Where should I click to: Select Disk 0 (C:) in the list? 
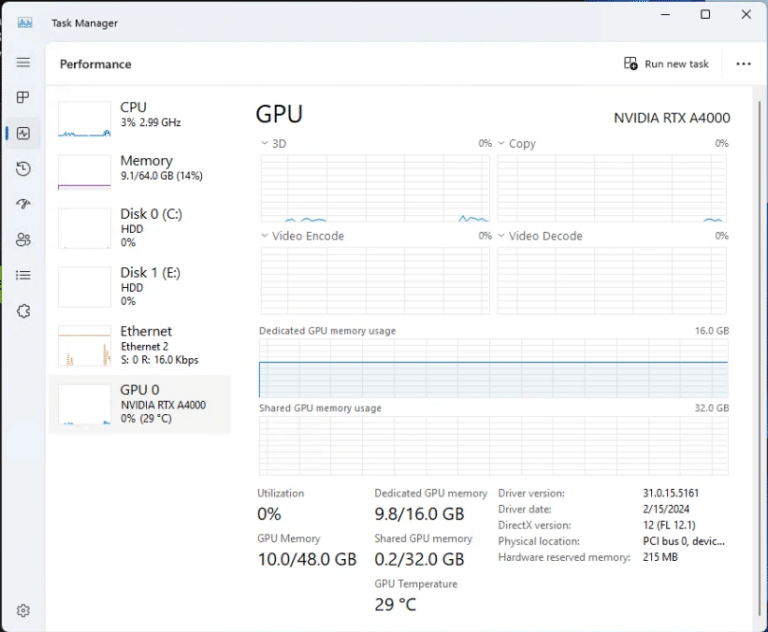coord(140,228)
